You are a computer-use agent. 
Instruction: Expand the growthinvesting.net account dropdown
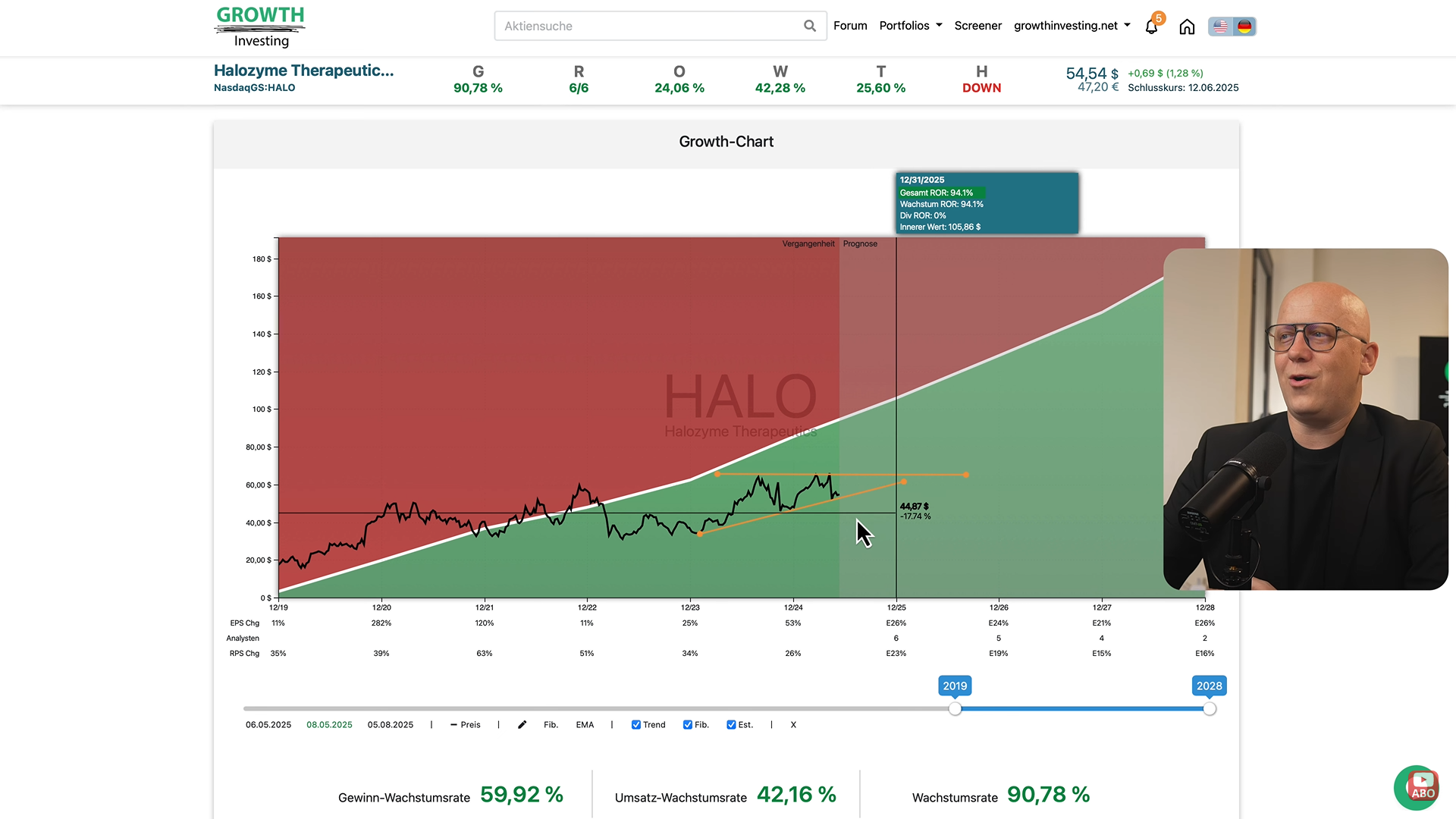click(1072, 26)
